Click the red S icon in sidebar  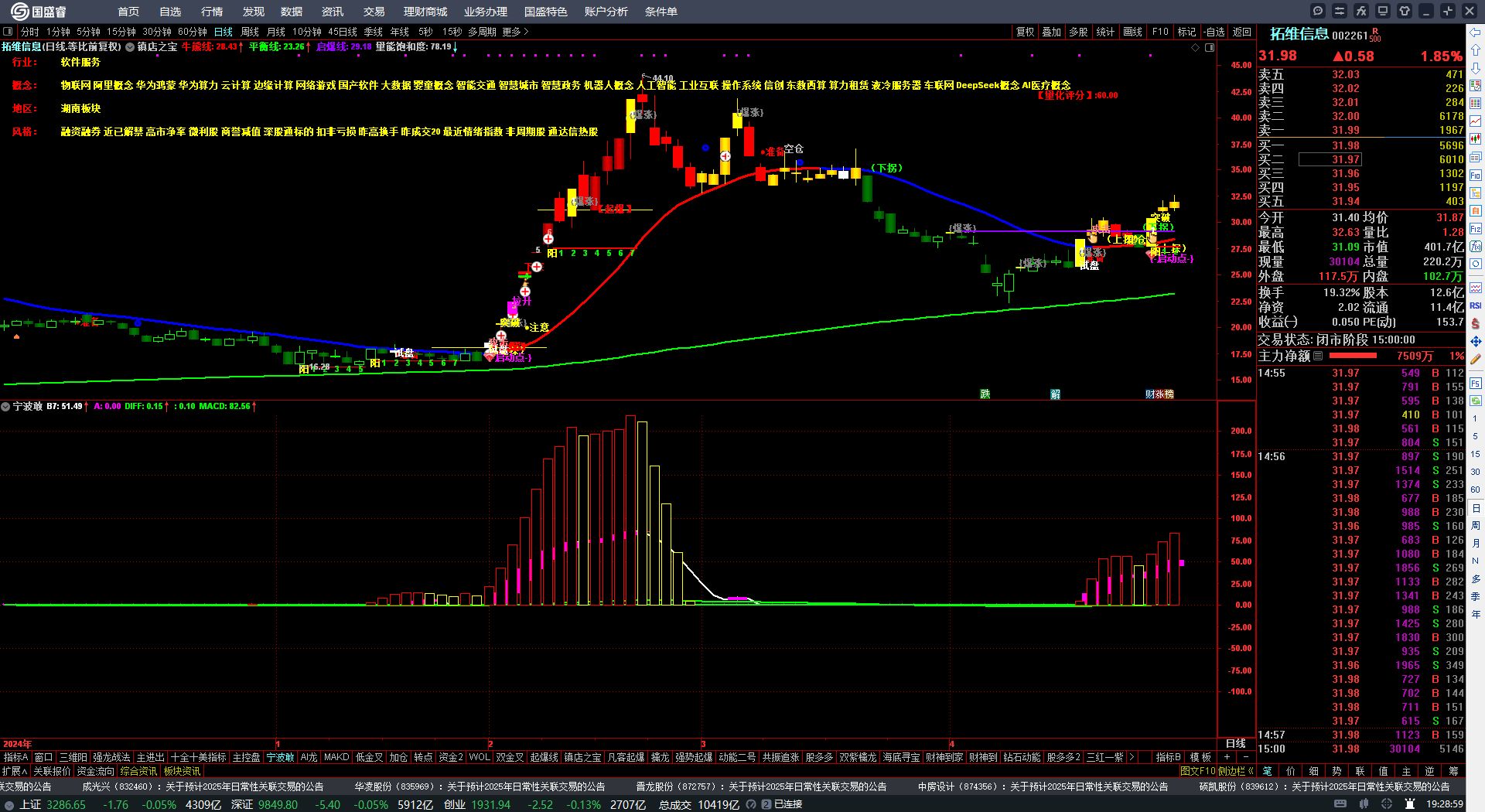click(x=1476, y=323)
